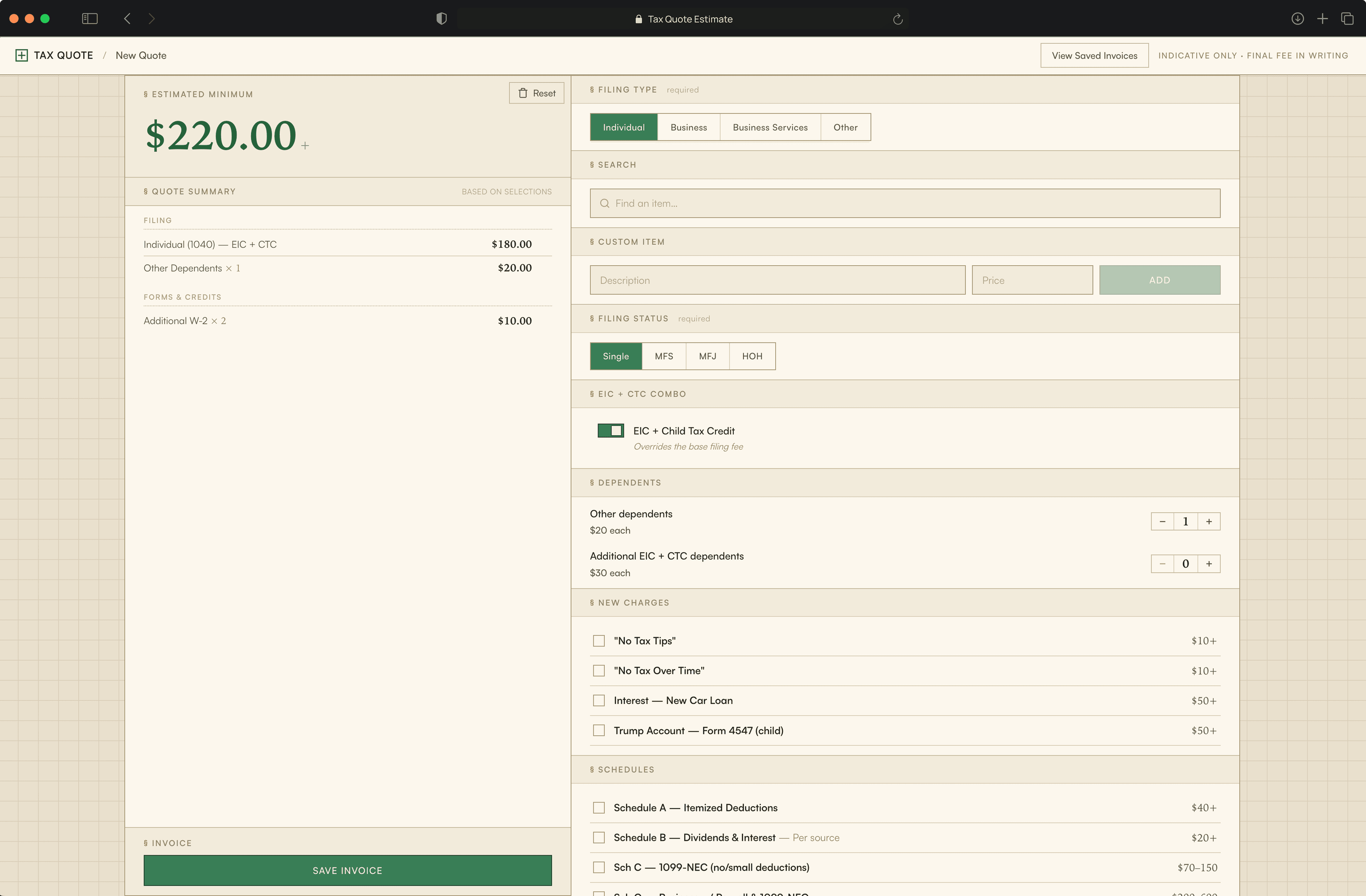The height and width of the screenshot is (896, 1366).
Task: Increase Other dependents count
Action: click(1209, 522)
